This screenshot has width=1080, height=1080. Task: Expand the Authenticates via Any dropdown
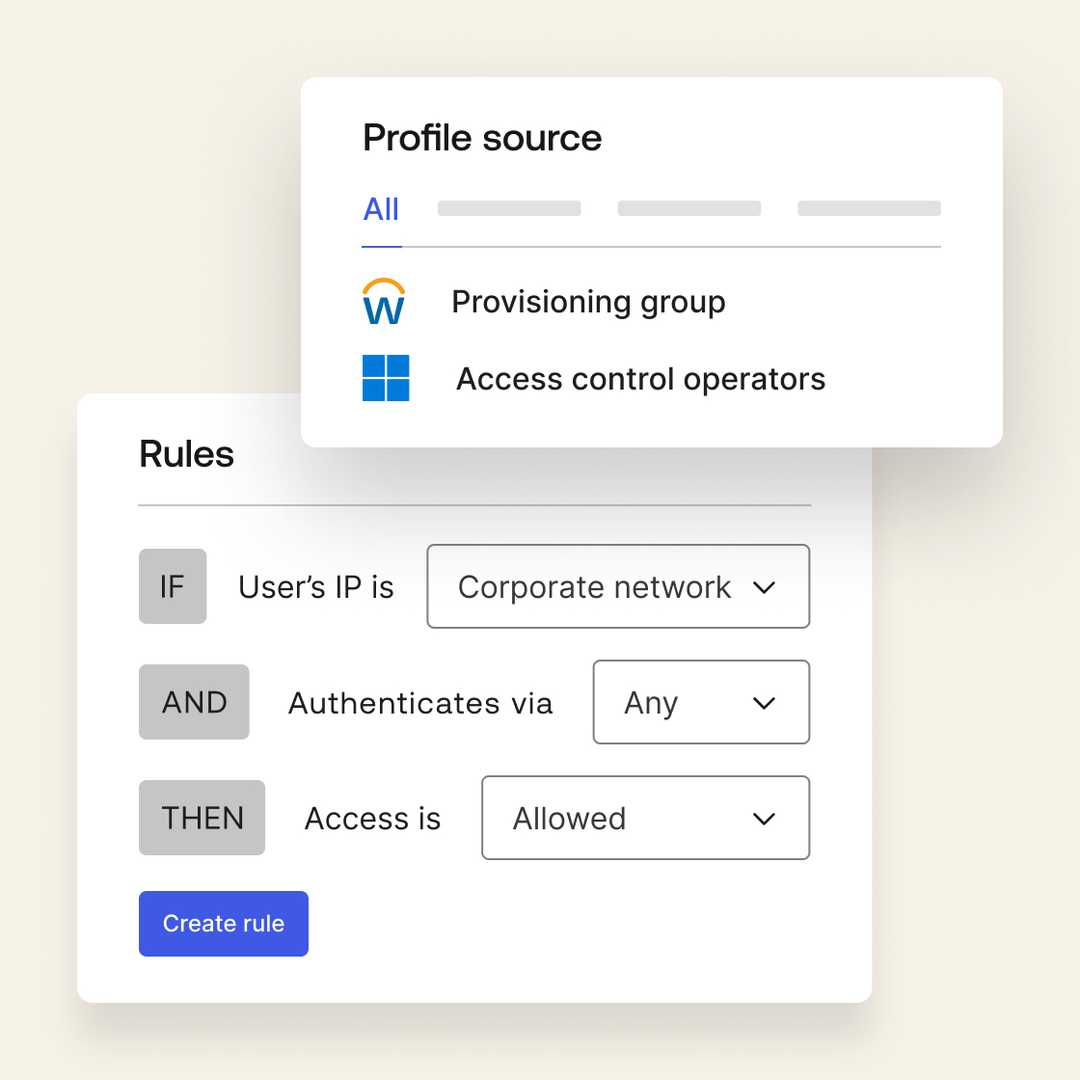point(701,702)
